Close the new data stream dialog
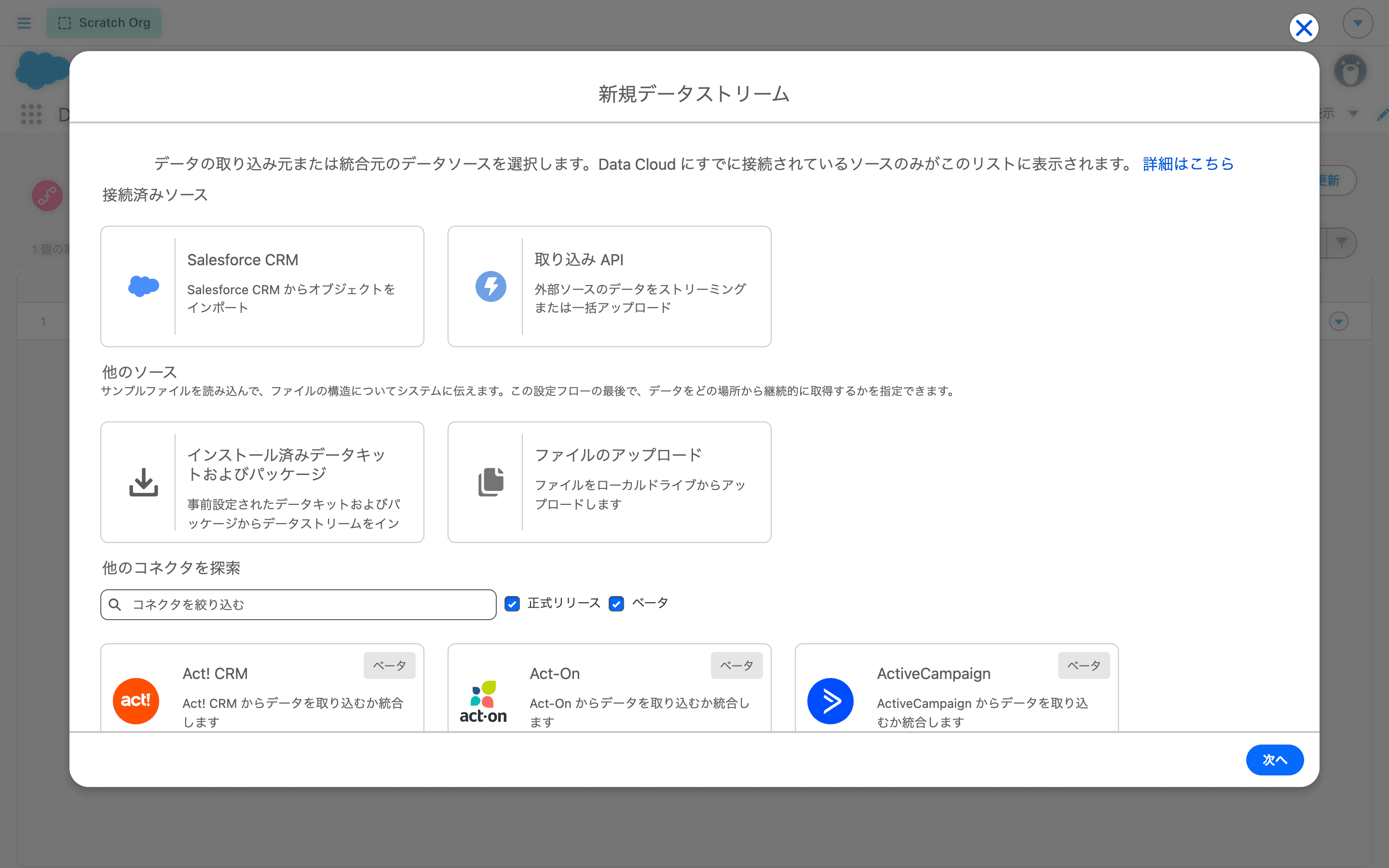The height and width of the screenshot is (868, 1389). [x=1304, y=27]
